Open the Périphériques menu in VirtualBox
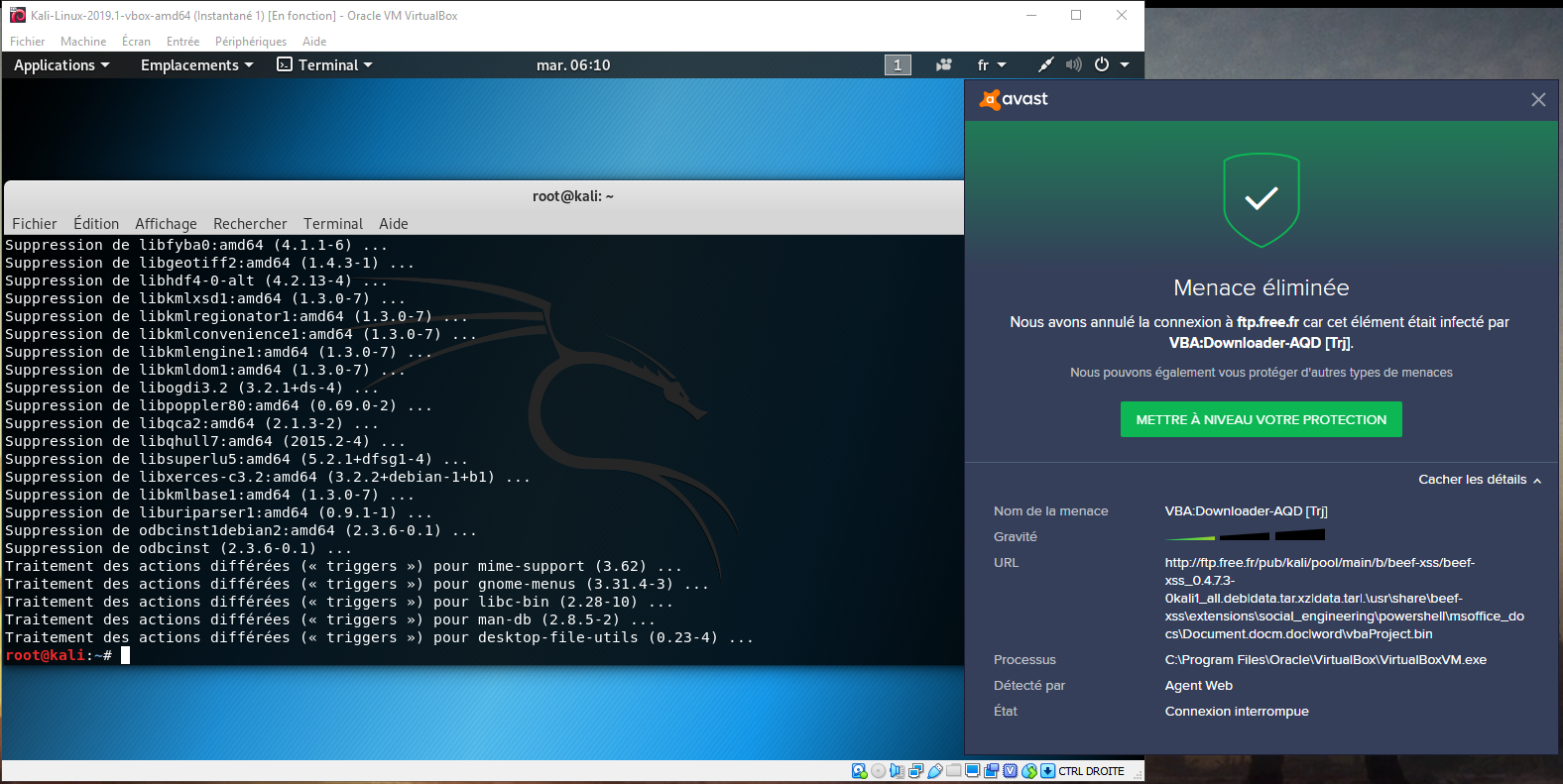Image resolution: width=1563 pixels, height=784 pixels. pos(250,42)
